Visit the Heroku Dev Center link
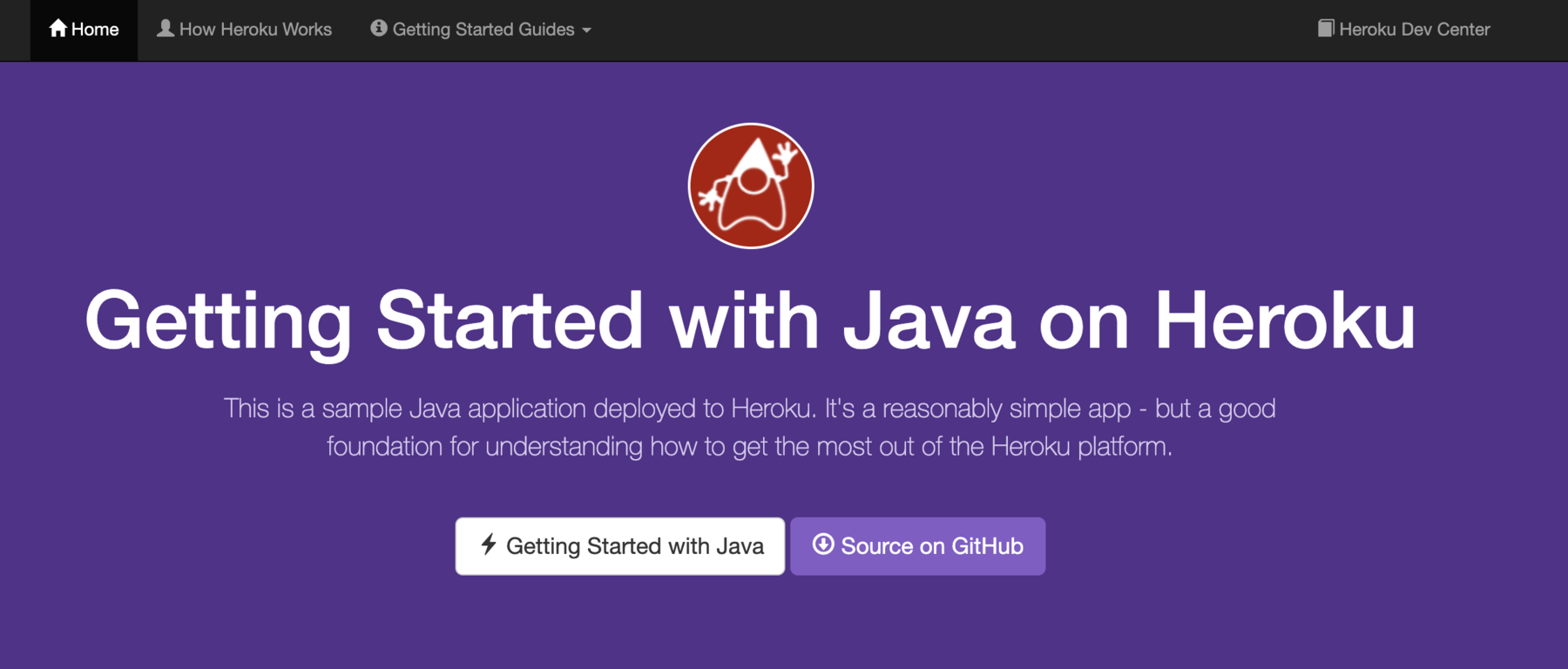The width and height of the screenshot is (1568, 669). [1404, 30]
